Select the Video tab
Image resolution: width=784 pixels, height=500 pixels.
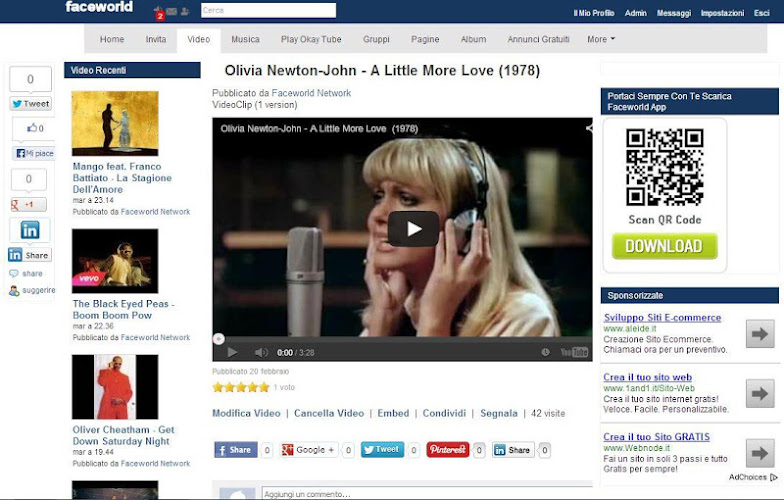point(198,40)
